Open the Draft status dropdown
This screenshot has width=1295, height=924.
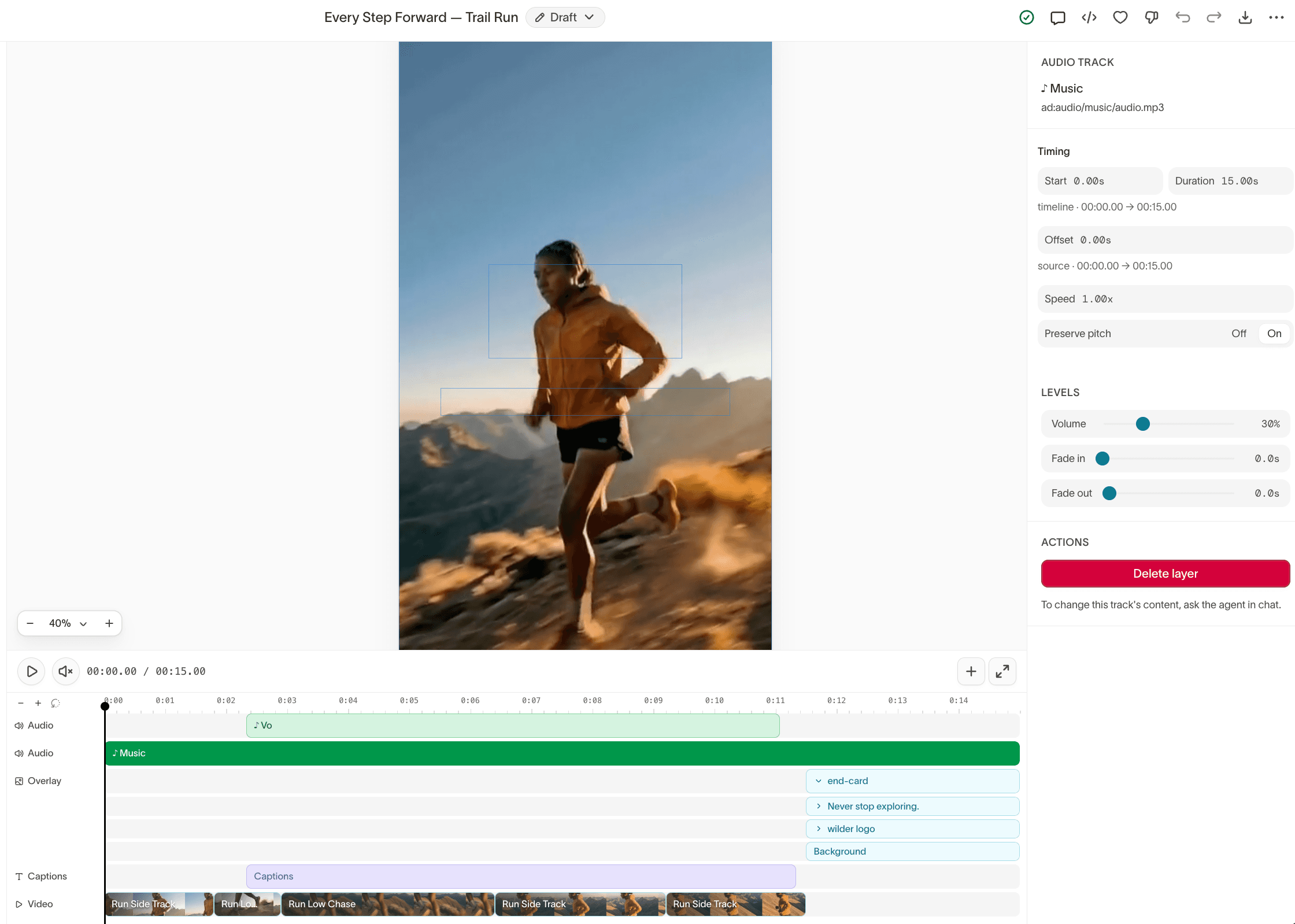pos(565,17)
